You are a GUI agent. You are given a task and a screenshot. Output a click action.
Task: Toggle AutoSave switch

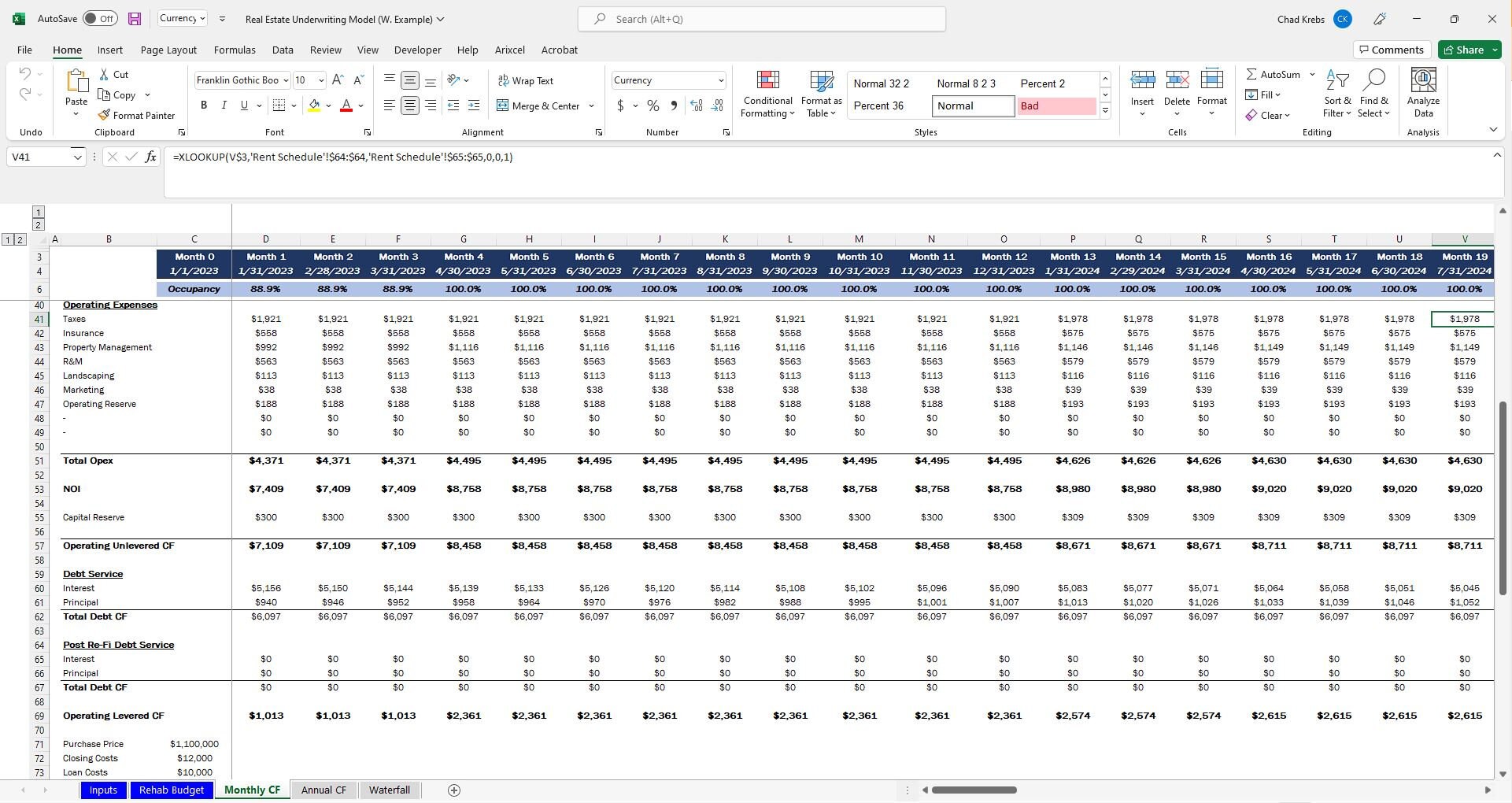pyautogui.click(x=100, y=19)
